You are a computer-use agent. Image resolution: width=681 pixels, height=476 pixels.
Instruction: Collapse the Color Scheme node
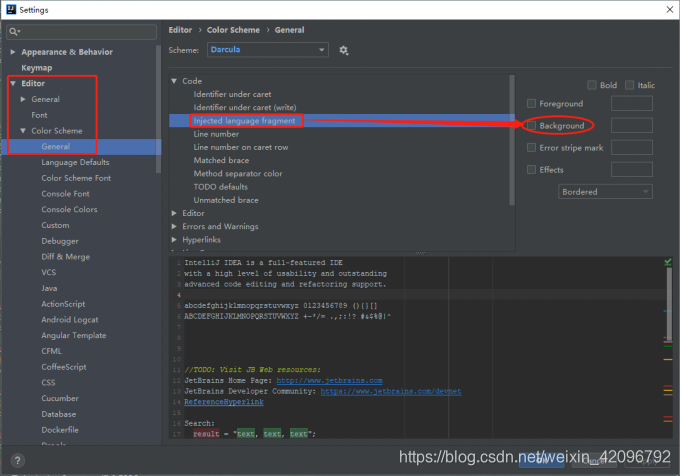point(23,130)
